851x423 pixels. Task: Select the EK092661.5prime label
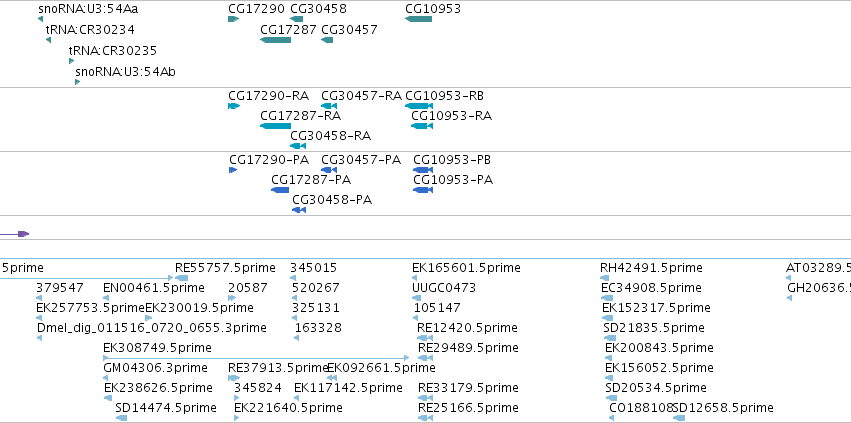pos(381,368)
